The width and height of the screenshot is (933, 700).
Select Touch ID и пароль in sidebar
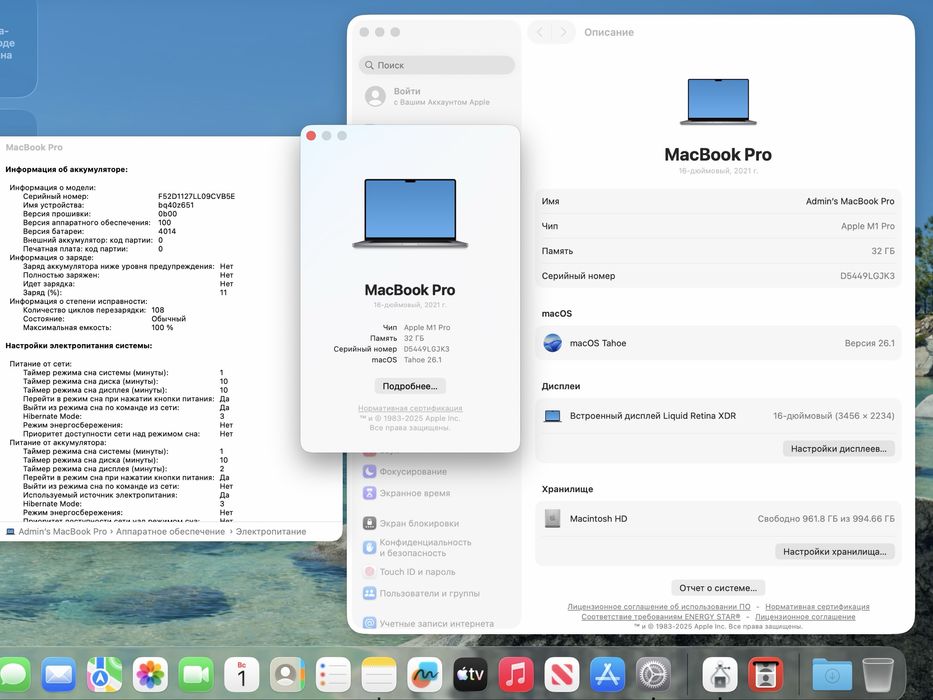[417, 571]
